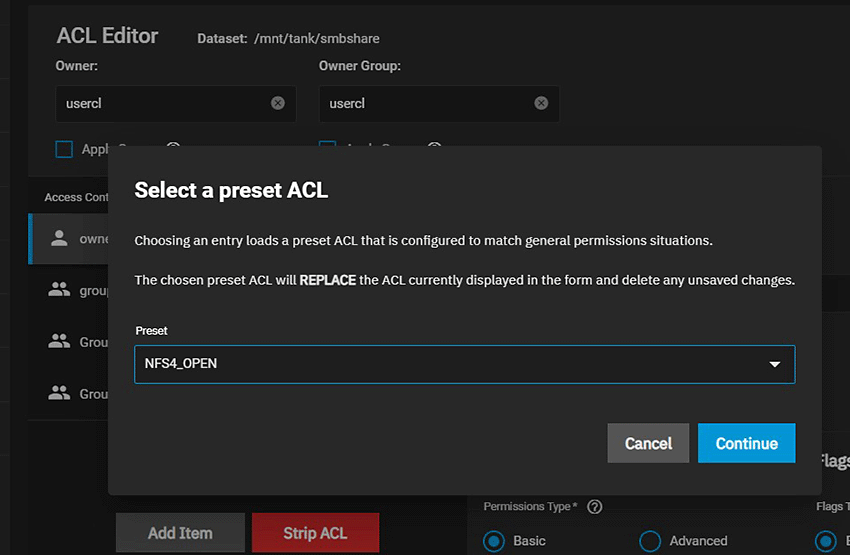The image size is (850, 555).
Task: Clear the Owner field with X icon
Action: (x=278, y=103)
